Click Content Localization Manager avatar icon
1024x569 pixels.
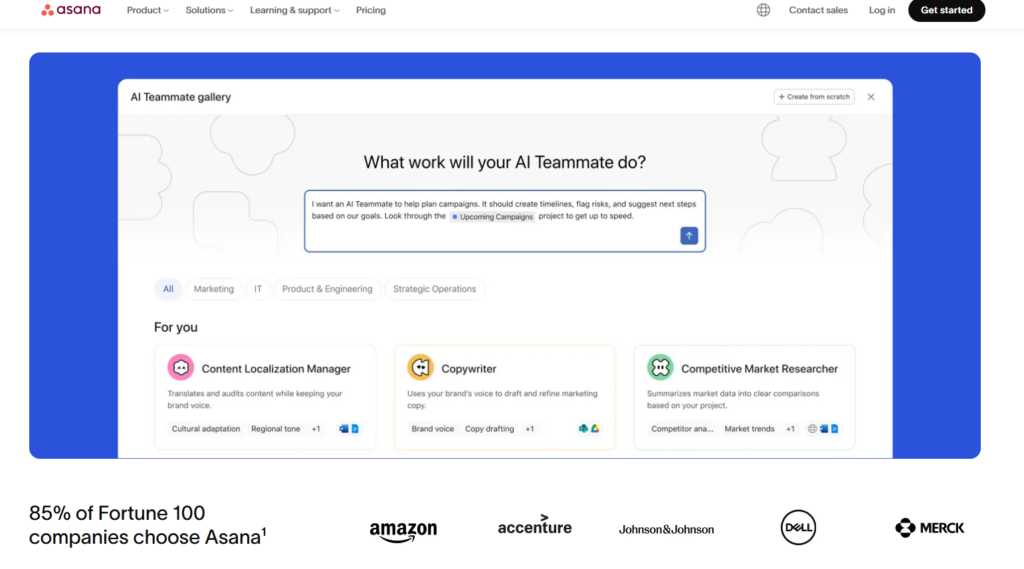point(181,368)
